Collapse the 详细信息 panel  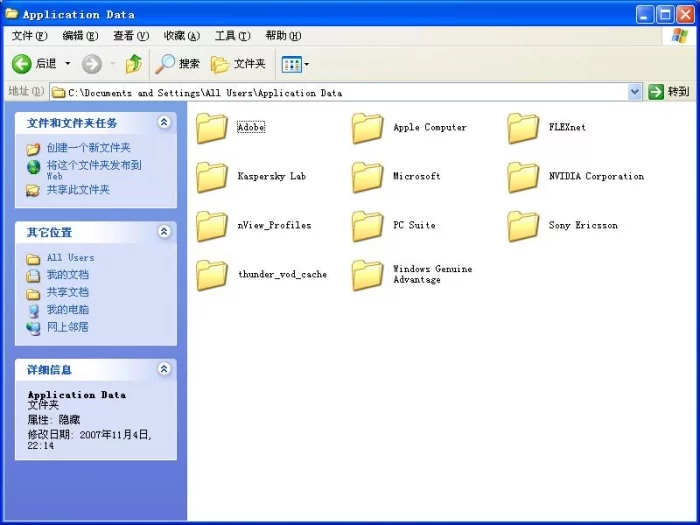point(164,369)
